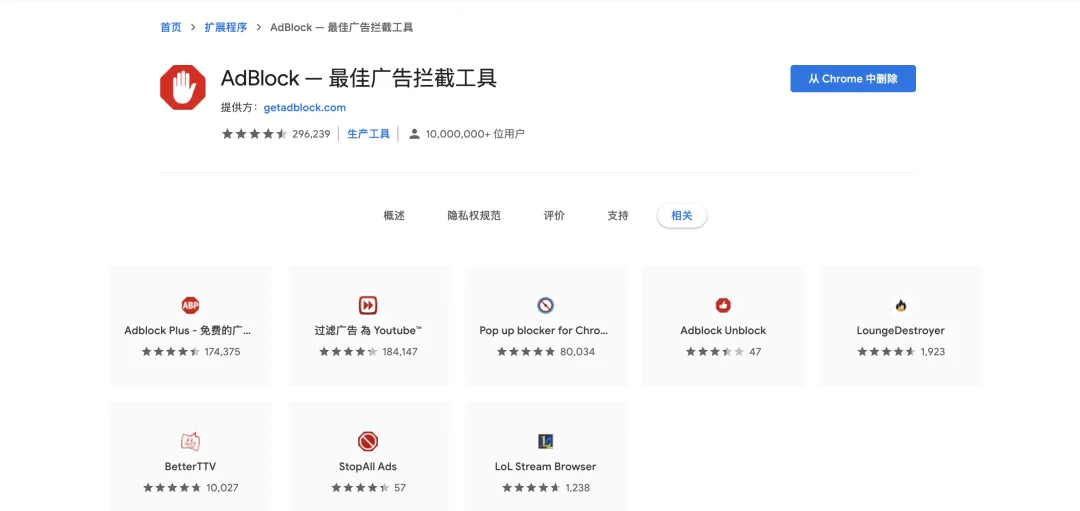Click the 184,147 rating count
Viewport: 1080px width, 511px height.
[x=400, y=352]
